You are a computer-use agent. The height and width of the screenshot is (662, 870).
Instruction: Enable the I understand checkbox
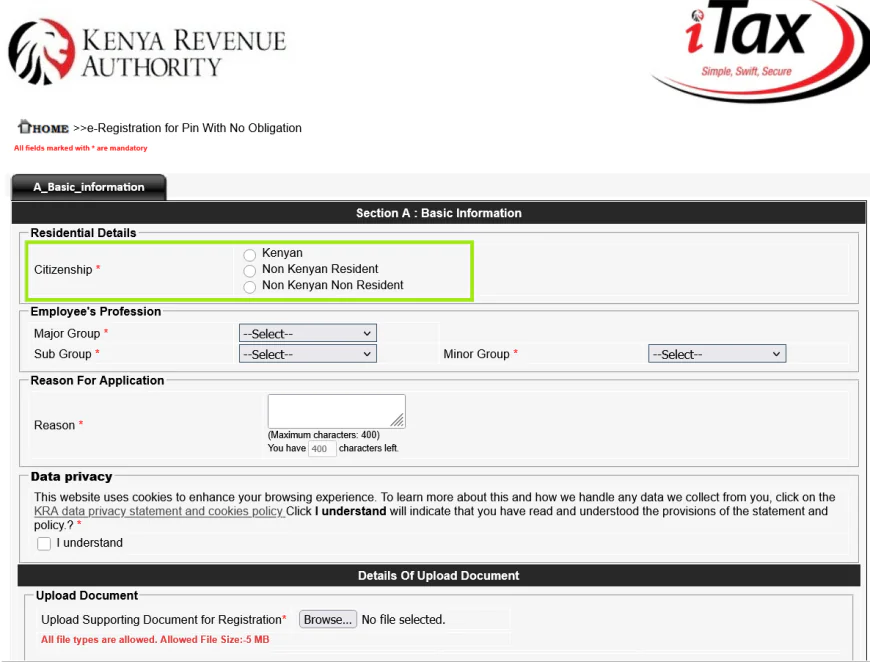[43, 543]
